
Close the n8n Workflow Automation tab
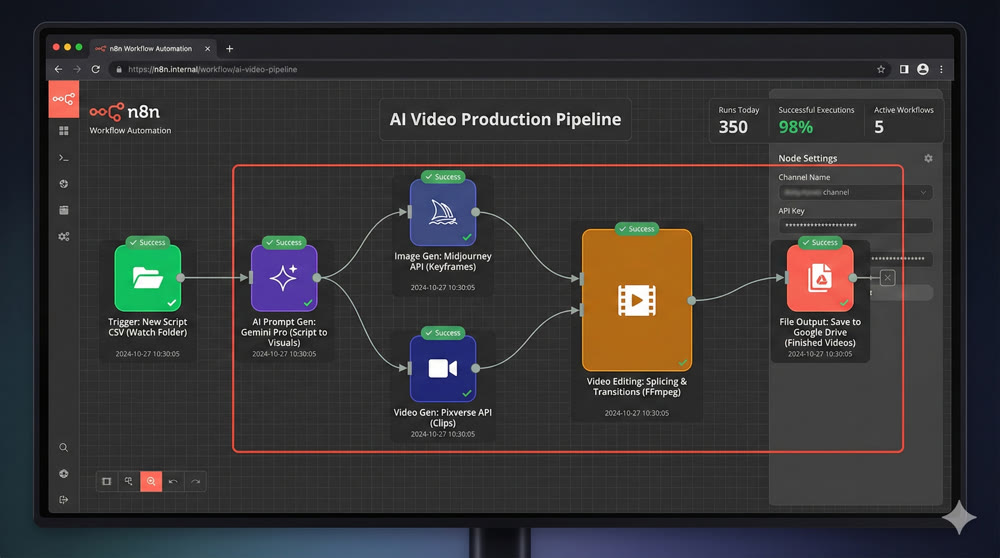pyautogui.click(x=207, y=48)
